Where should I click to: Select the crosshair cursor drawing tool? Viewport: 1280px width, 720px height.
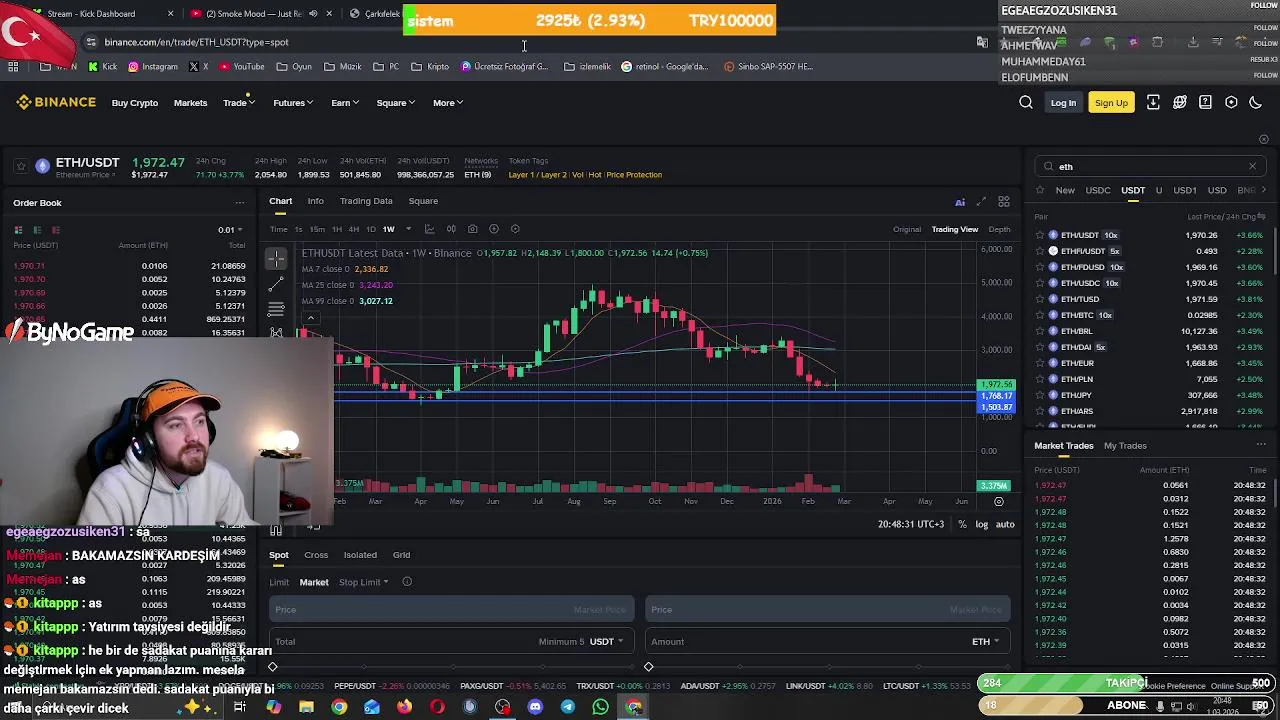(x=276, y=260)
